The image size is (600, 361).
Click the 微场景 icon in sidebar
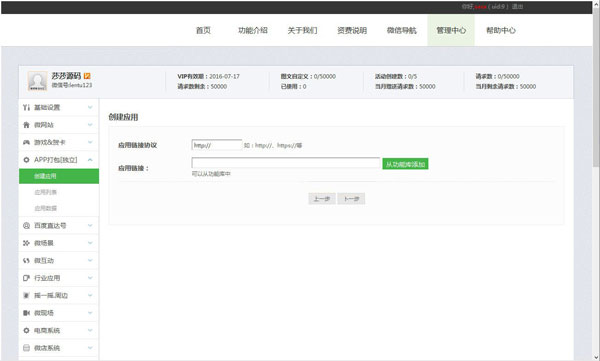26,243
